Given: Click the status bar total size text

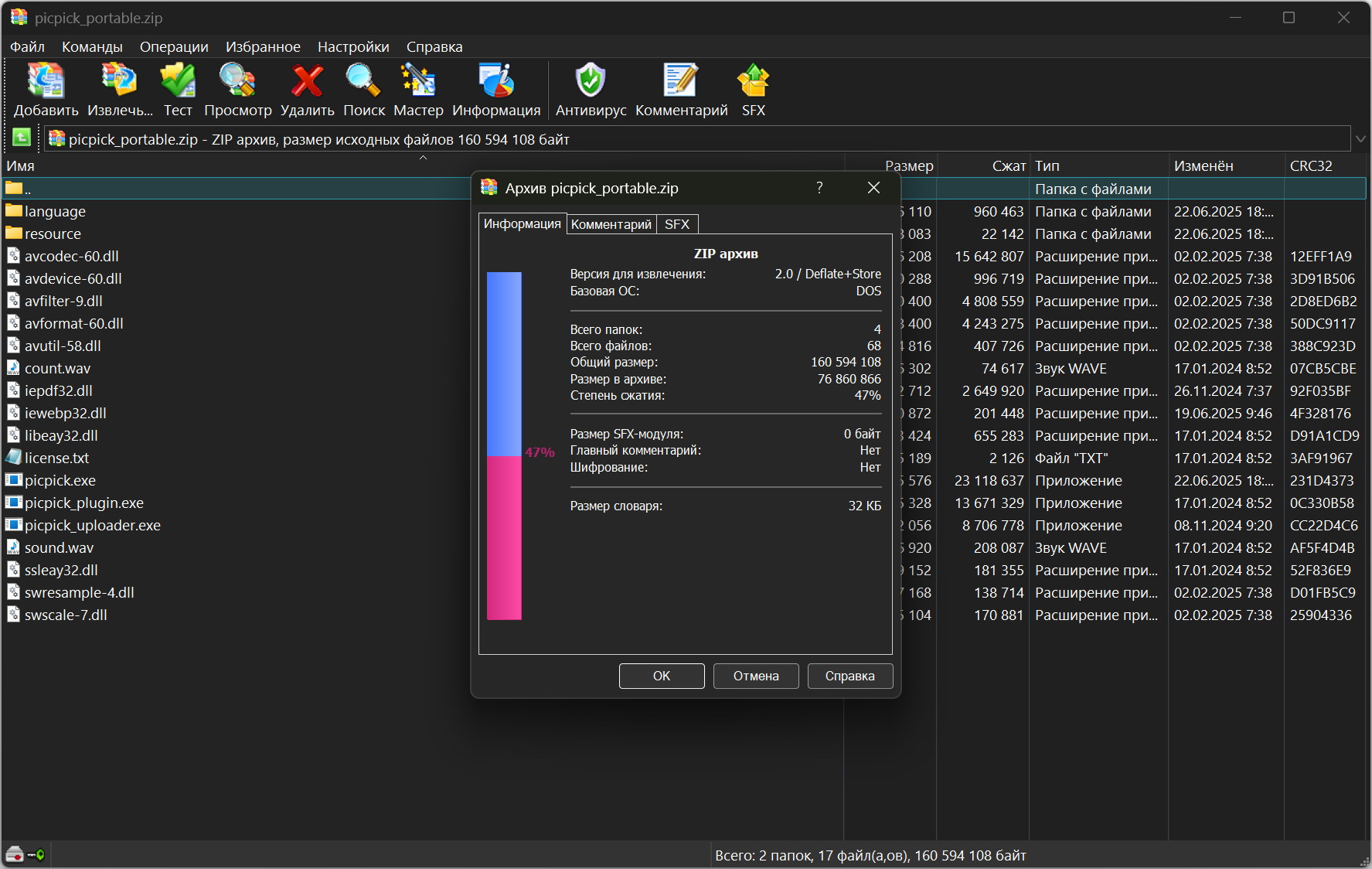Looking at the screenshot, I should coord(870,855).
